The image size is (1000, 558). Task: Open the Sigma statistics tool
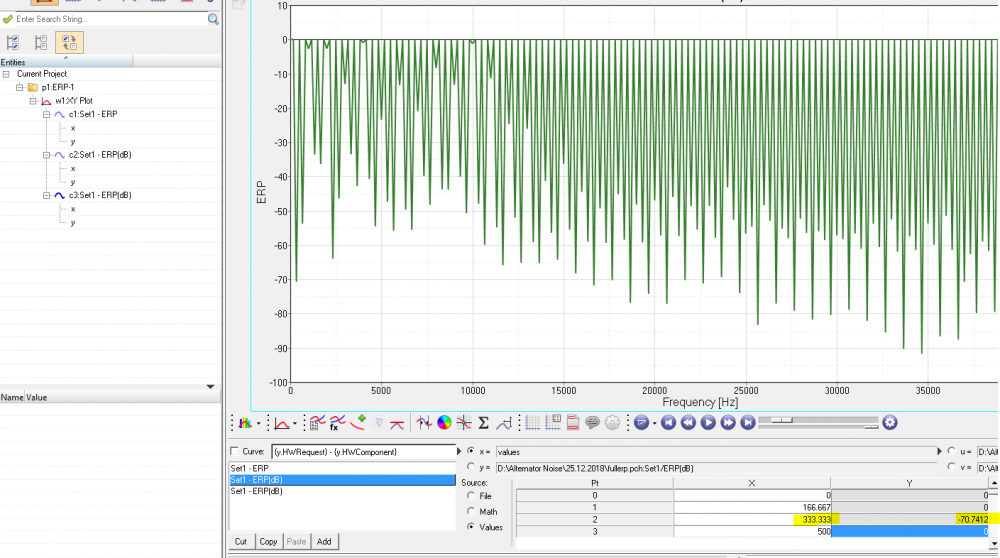pos(483,423)
